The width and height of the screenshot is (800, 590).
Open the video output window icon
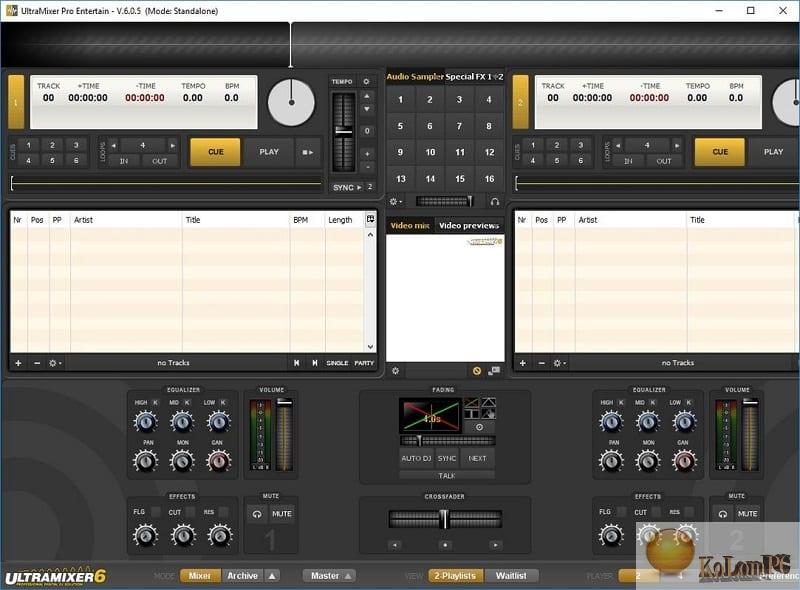click(494, 371)
